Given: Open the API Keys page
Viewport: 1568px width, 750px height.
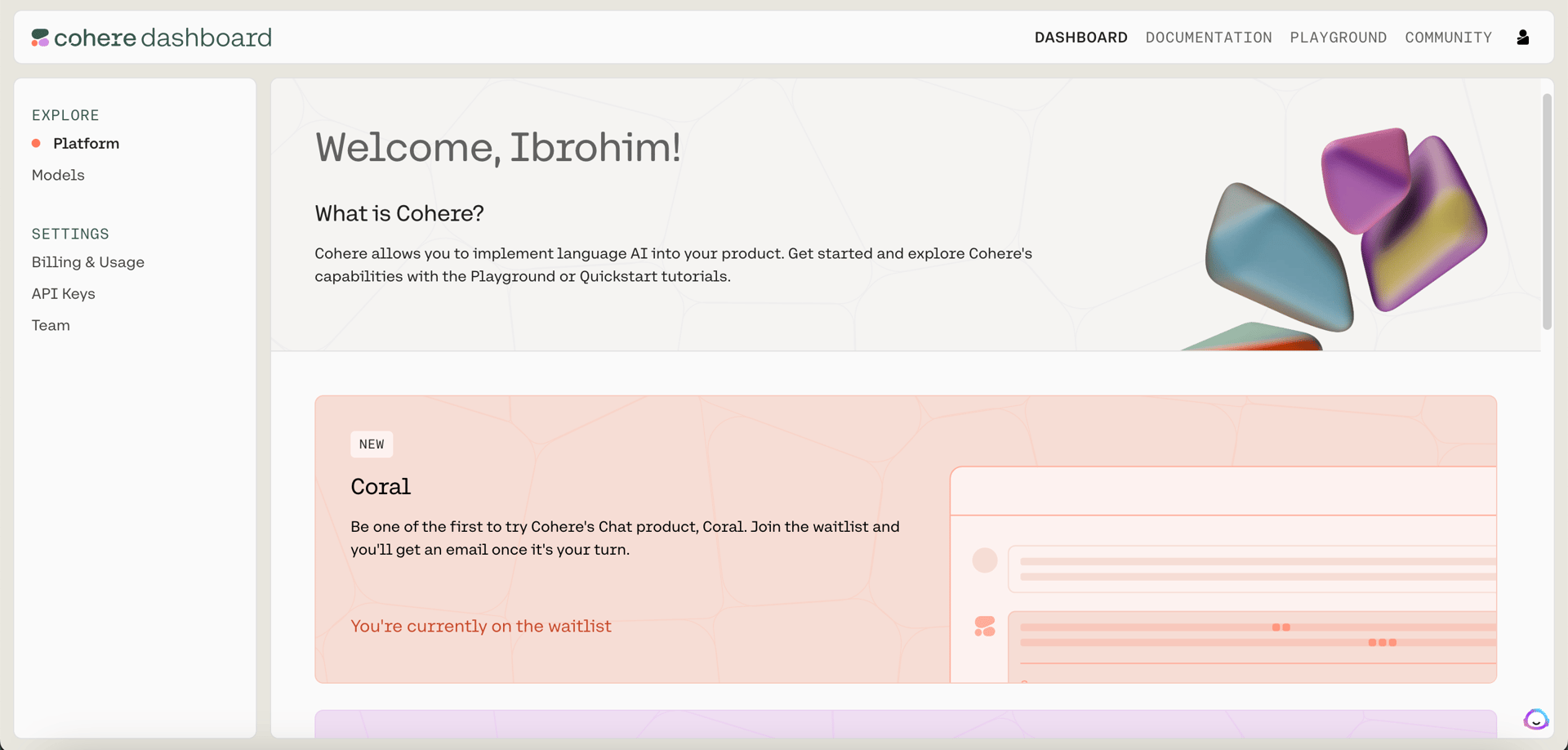Looking at the screenshot, I should 64,293.
